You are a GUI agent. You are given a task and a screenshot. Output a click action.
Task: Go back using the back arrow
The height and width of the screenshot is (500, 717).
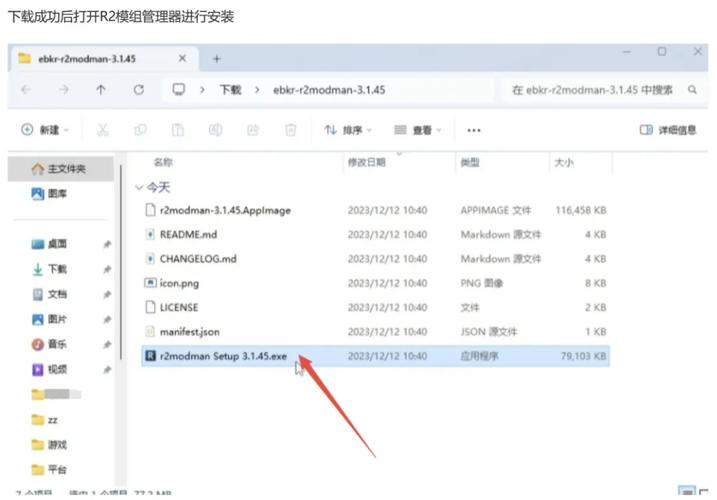point(26,90)
